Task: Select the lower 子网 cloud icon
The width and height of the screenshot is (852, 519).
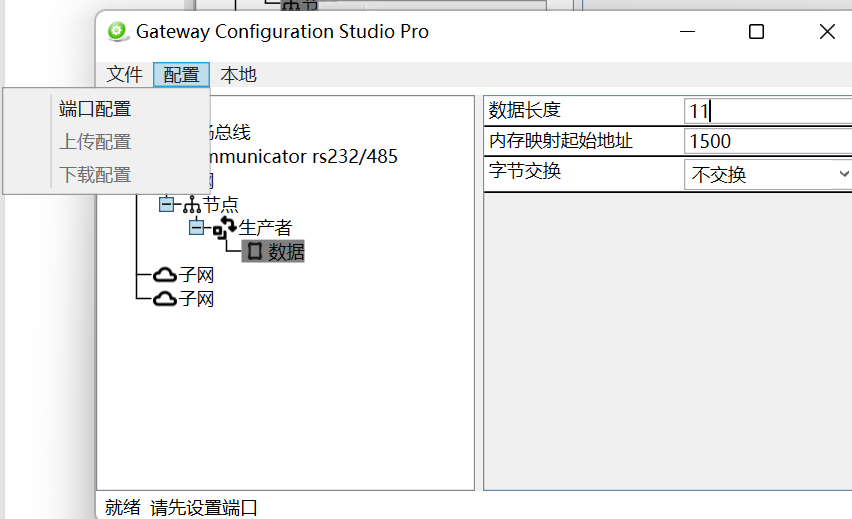Action: 165,299
